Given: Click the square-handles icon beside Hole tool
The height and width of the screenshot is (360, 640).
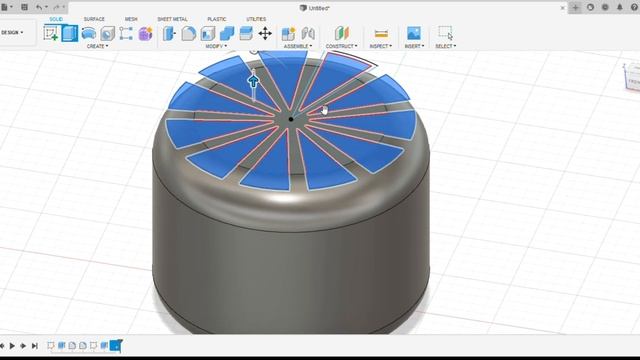Looking at the screenshot, I should [126, 33].
